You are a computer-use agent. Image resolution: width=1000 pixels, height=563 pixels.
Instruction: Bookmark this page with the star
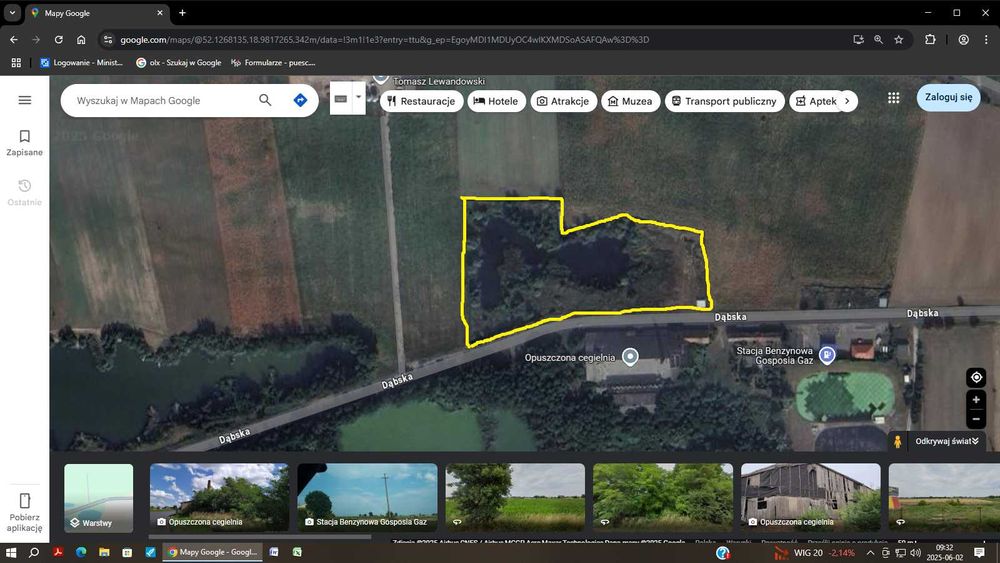(x=899, y=40)
